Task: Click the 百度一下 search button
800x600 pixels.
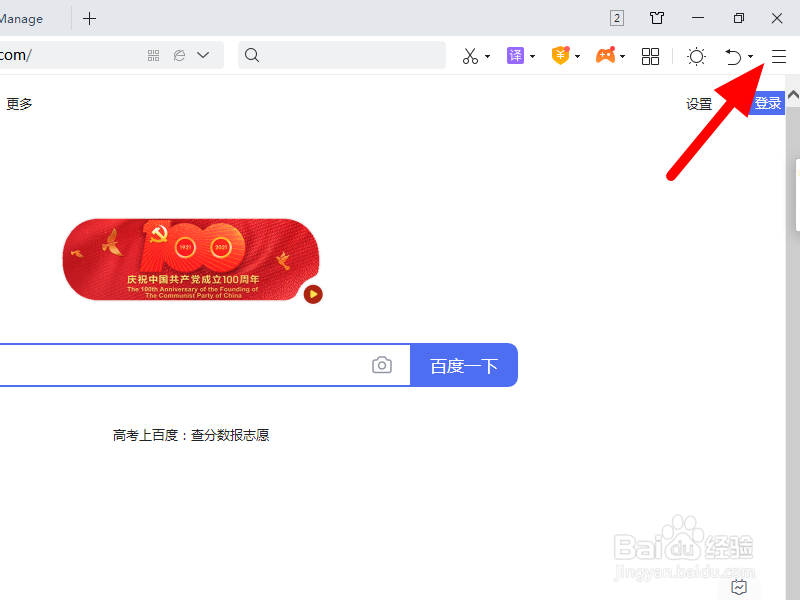Action: point(463,365)
